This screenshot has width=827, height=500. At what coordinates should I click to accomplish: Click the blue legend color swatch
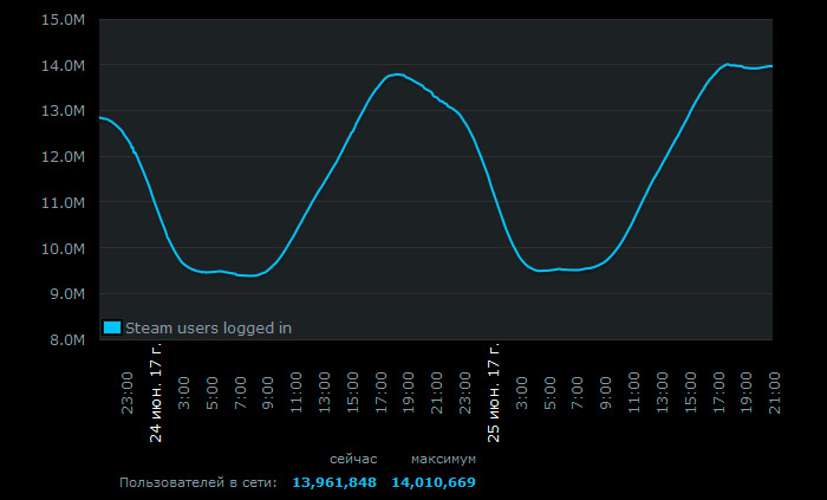112,327
